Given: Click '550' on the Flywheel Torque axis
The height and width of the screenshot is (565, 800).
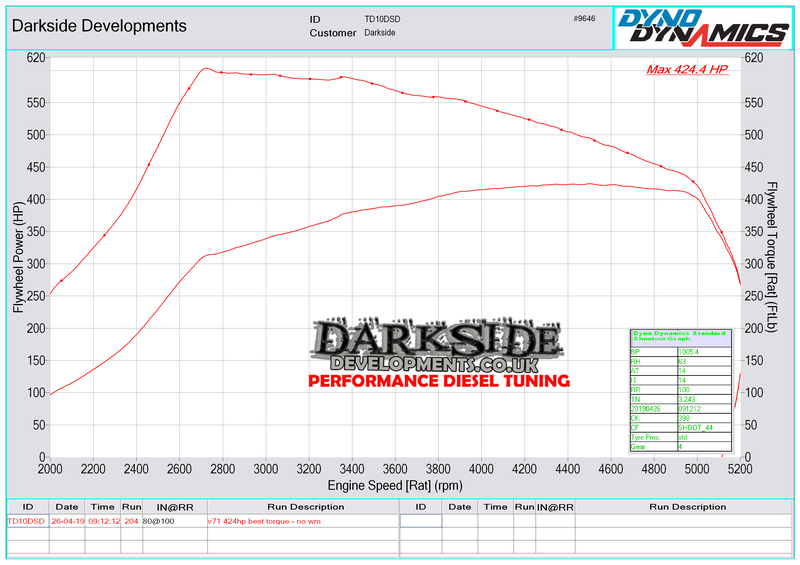Looking at the screenshot, I should tap(754, 103).
